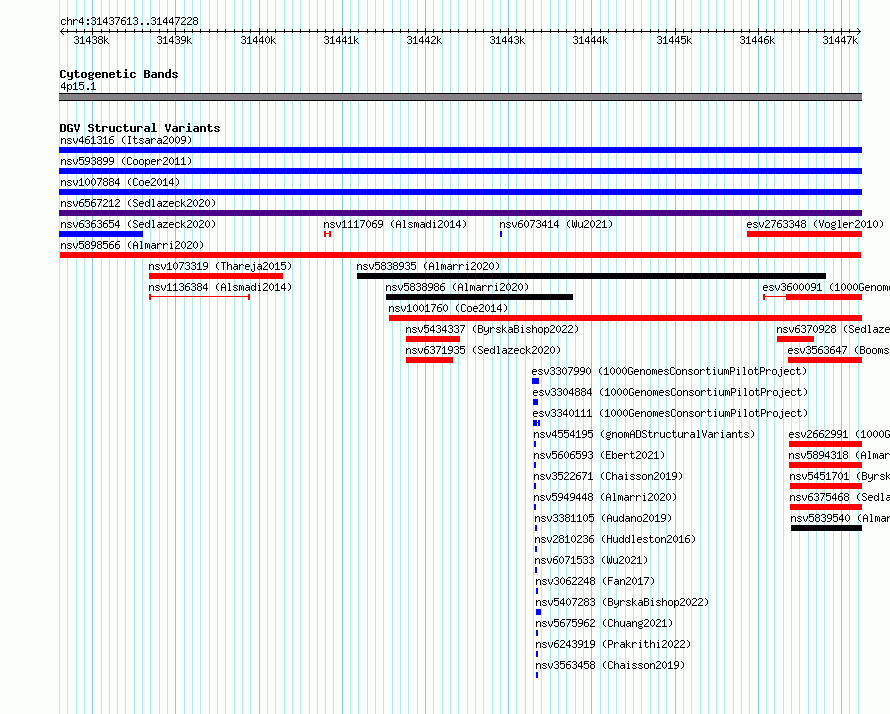Click the nsv6567212 (Sedlazeck2020) label
The image size is (890, 714).
[x=138, y=203]
